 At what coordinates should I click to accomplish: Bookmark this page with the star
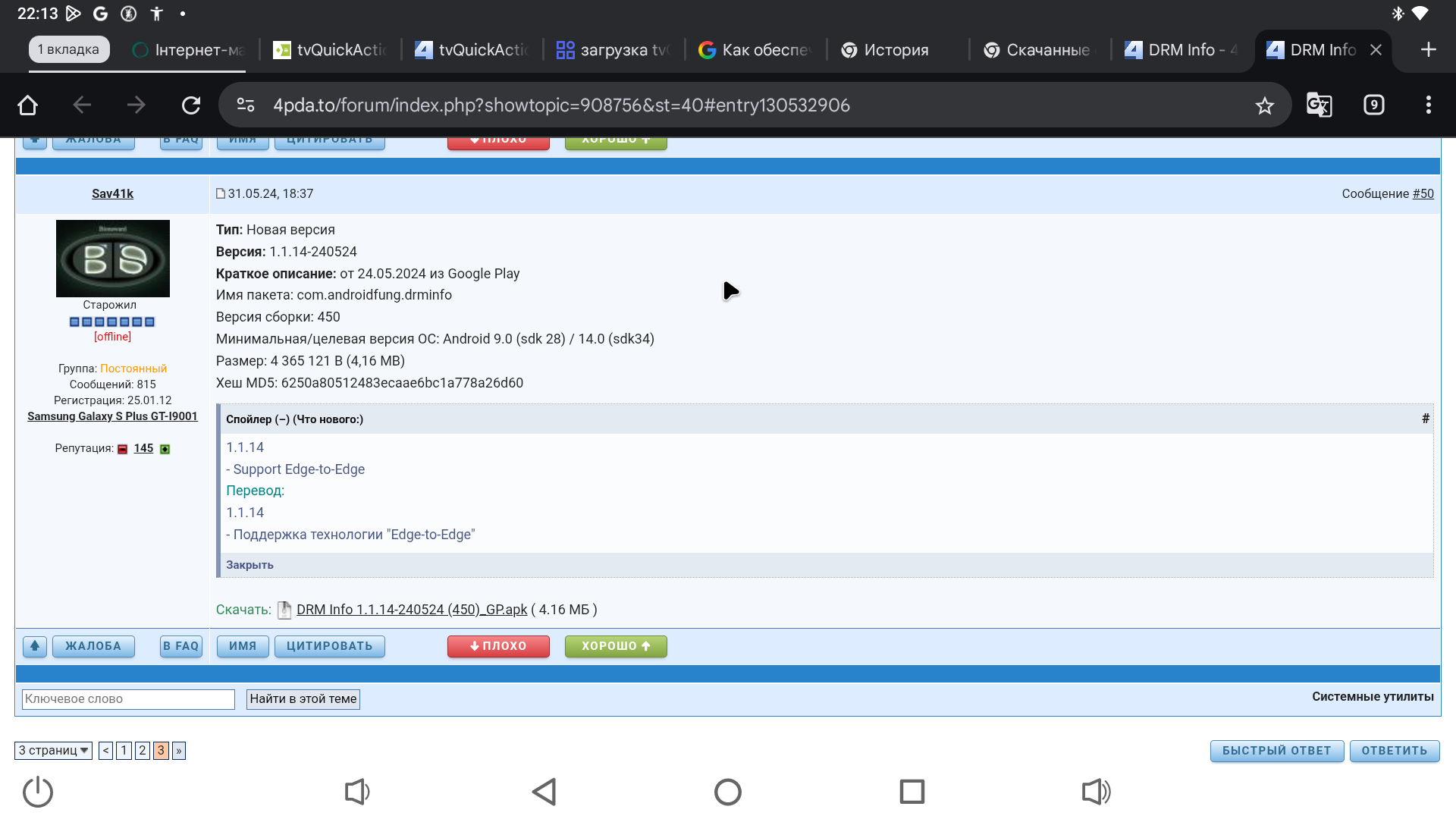pos(1264,105)
